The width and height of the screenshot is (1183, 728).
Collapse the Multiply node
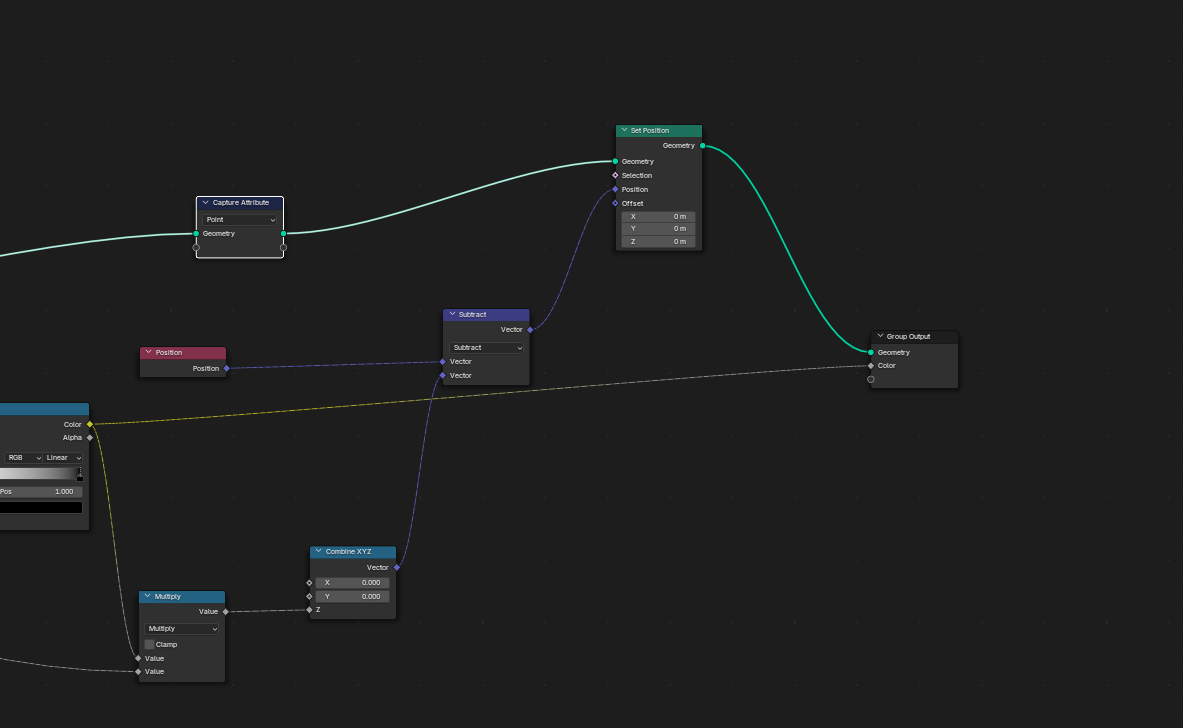coord(147,596)
